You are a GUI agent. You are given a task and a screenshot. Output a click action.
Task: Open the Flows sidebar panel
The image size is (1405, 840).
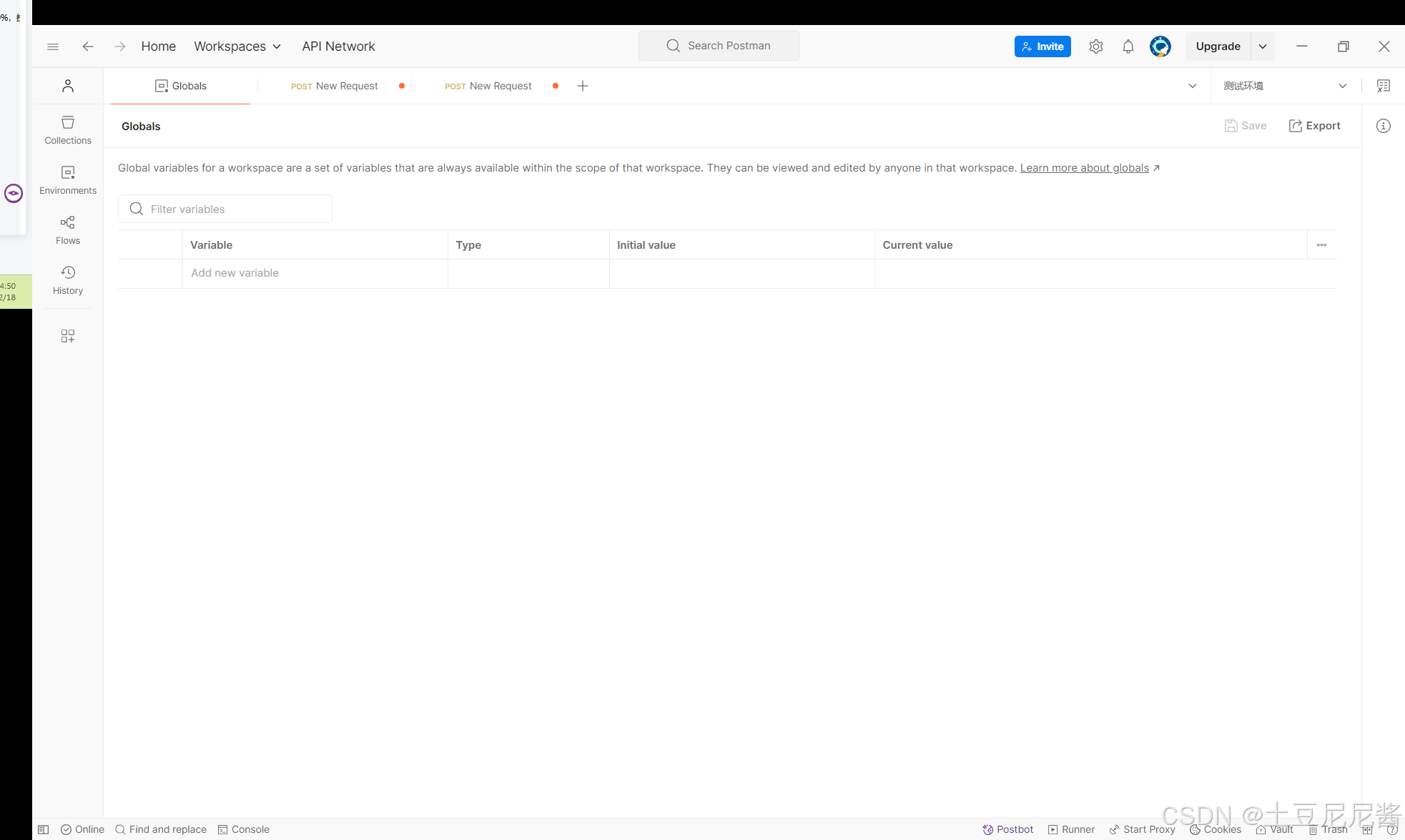tap(67, 229)
